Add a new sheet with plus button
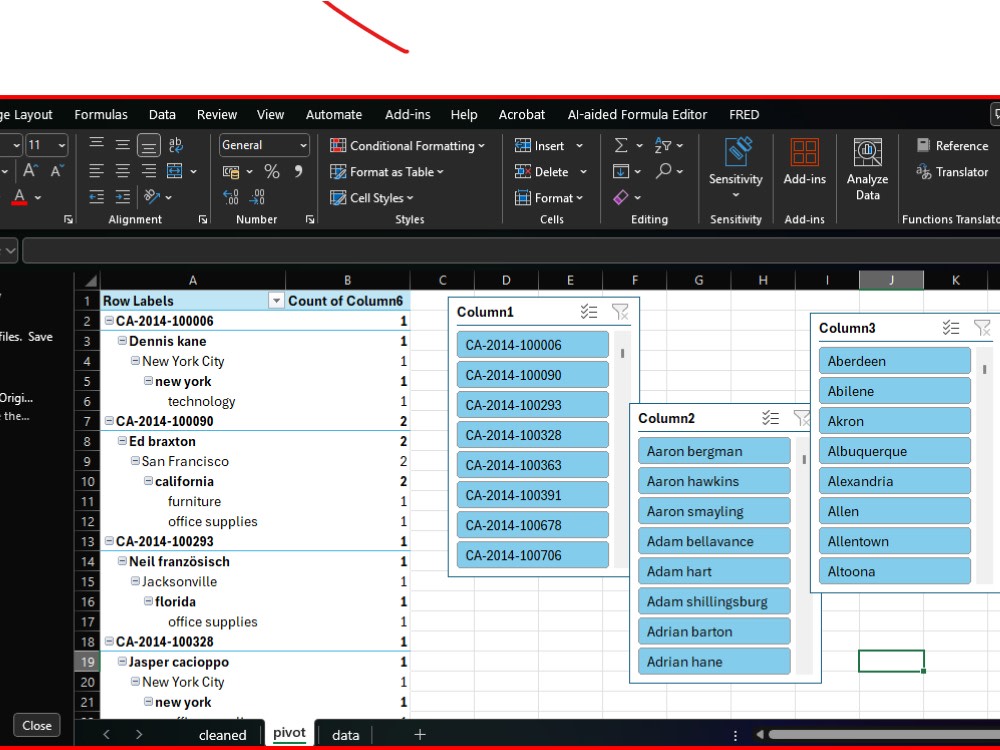This screenshot has width=1000, height=750. click(x=420, y=735)
